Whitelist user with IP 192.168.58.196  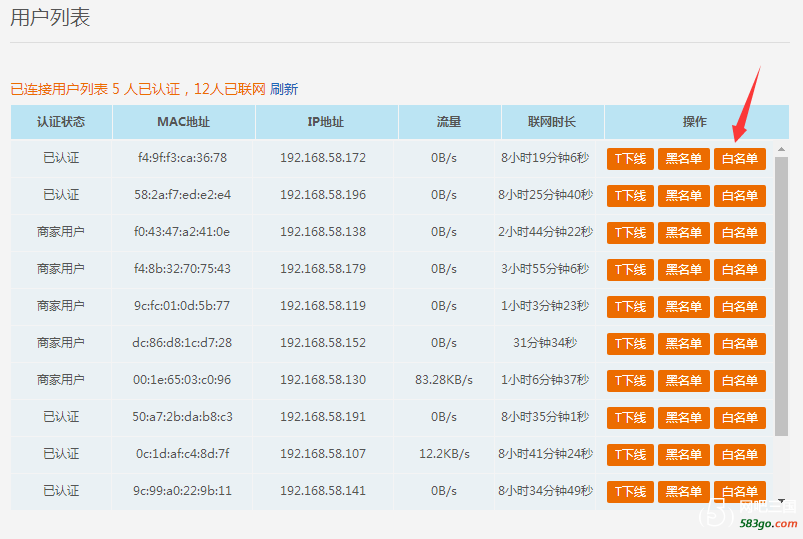pyautogui.click(x=740, y=196)
